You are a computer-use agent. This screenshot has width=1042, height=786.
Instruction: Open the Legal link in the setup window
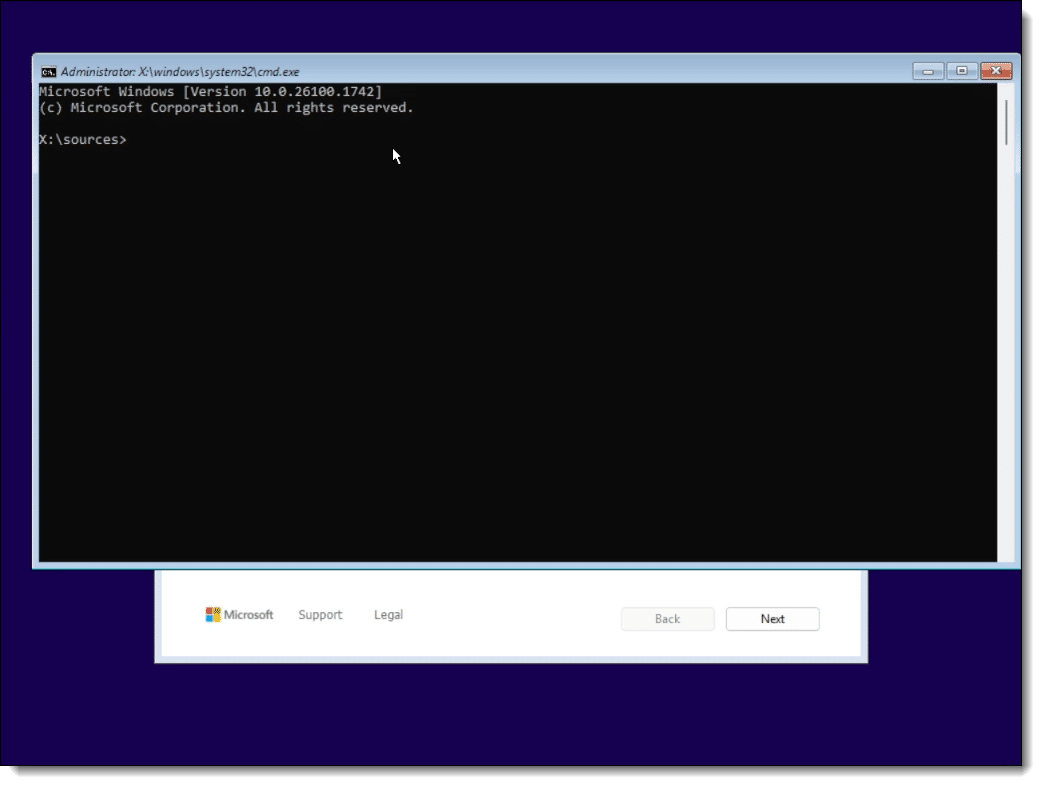point(388,615)
